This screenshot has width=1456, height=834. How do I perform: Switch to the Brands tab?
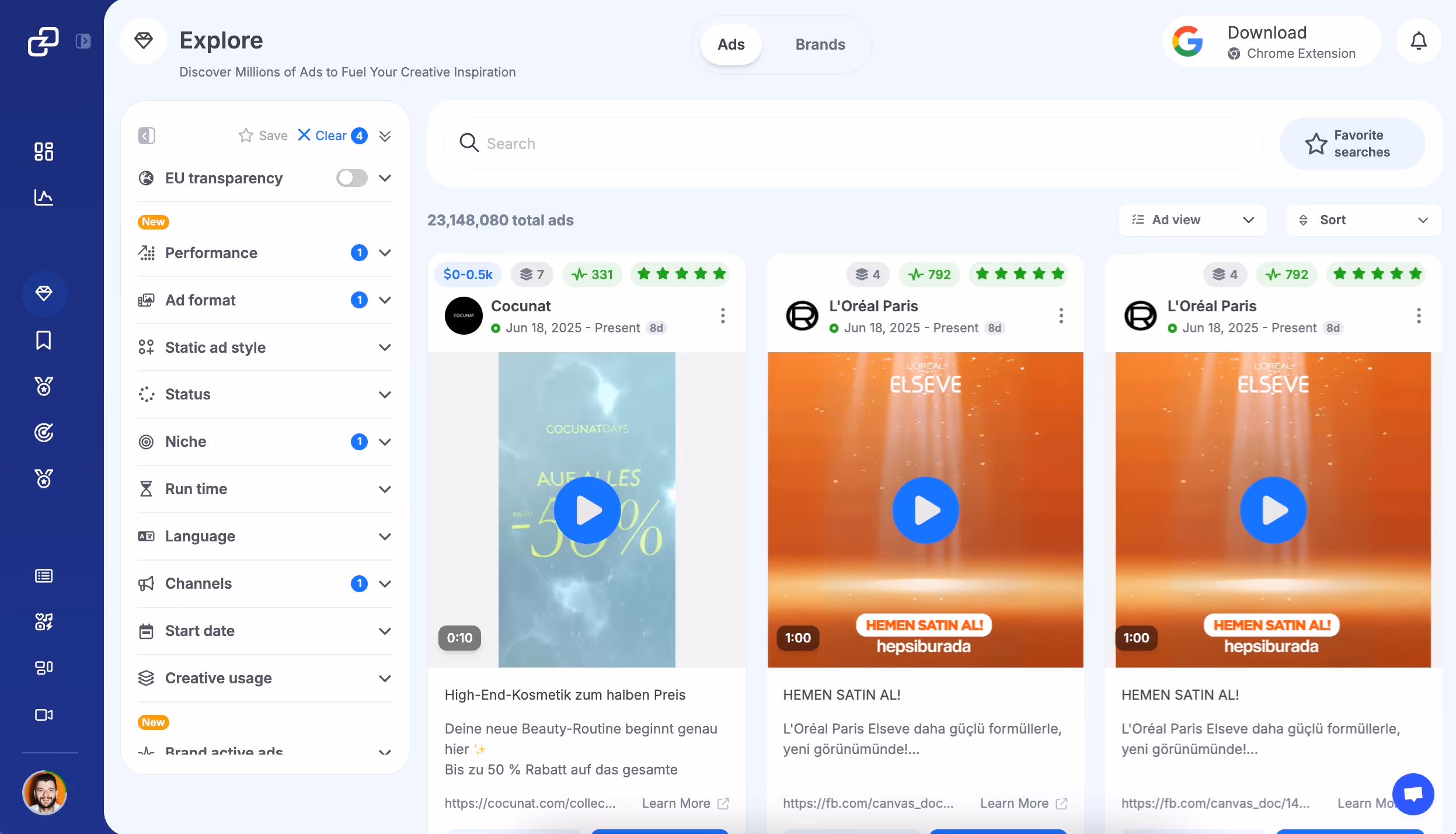(x=820, y=44)
